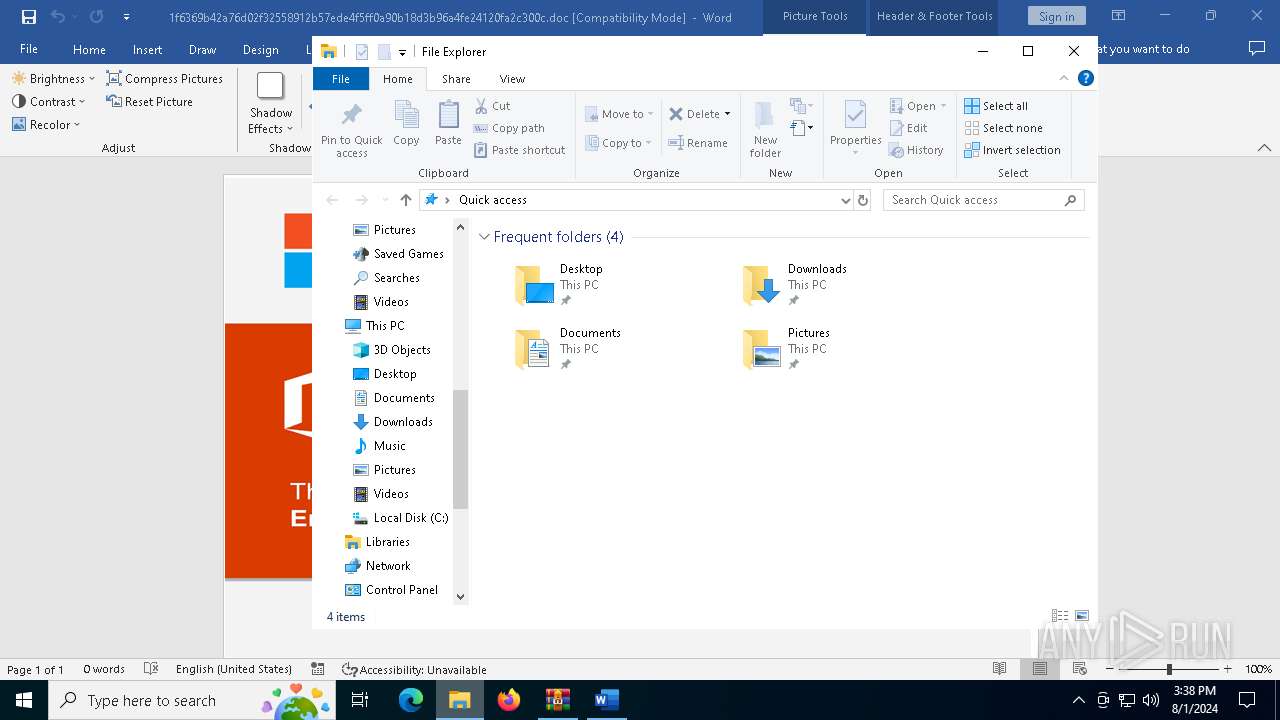
Task: Click the Refresh button beside address bar
Action: point(863,200)
